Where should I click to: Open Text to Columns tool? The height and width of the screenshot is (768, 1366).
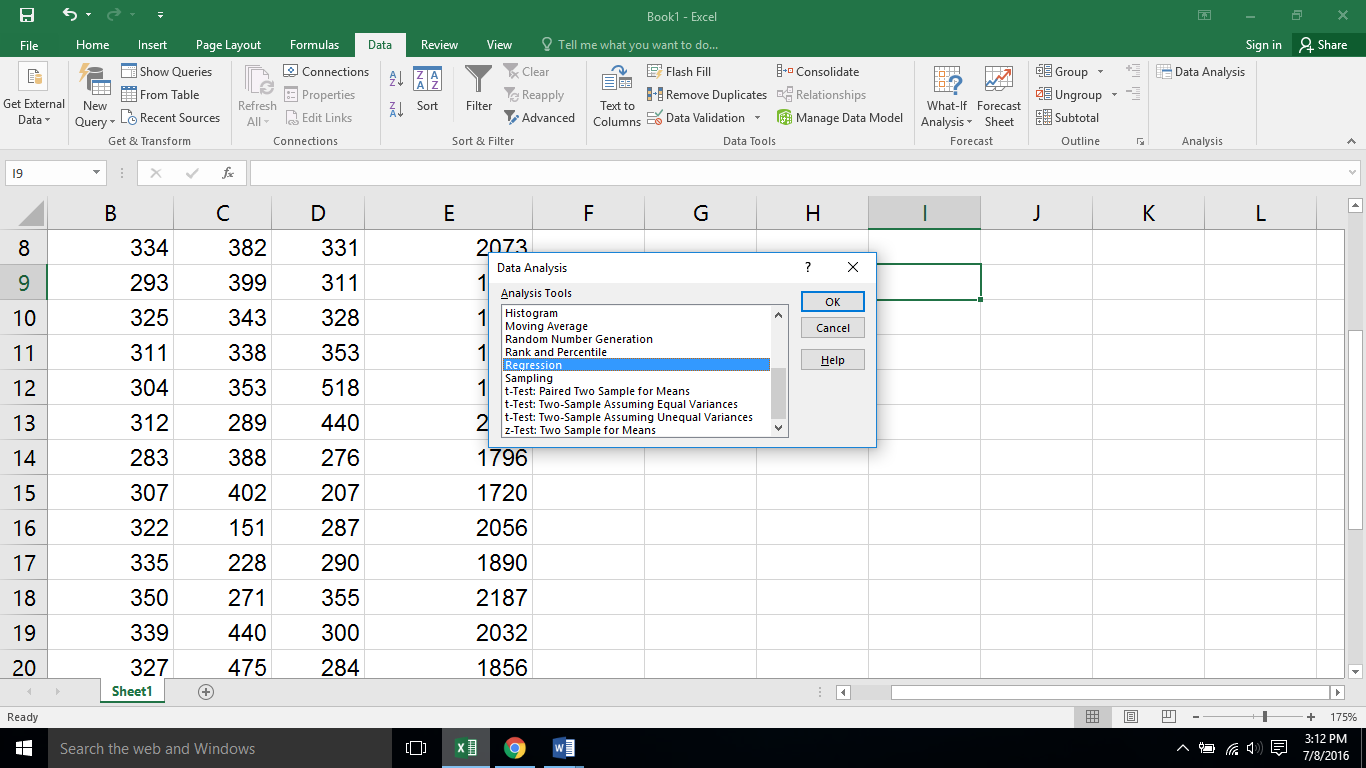617,96
